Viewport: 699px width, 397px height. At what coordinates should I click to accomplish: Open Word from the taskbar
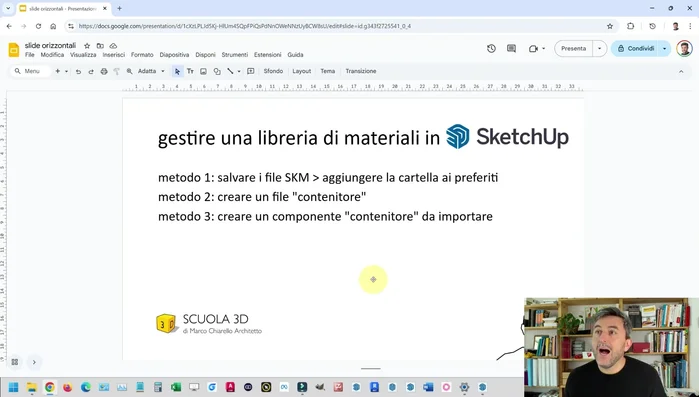click(428, 387)
